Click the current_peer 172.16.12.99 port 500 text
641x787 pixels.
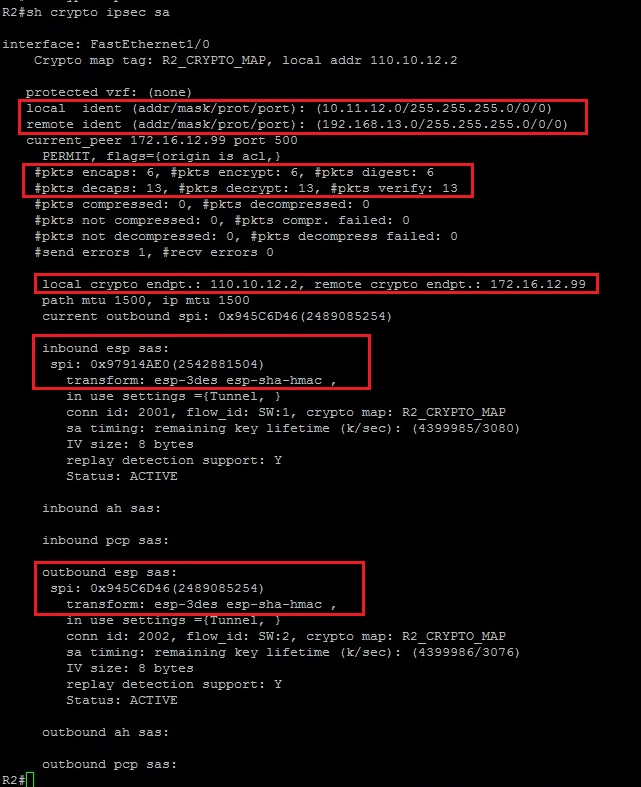(162, 141)
